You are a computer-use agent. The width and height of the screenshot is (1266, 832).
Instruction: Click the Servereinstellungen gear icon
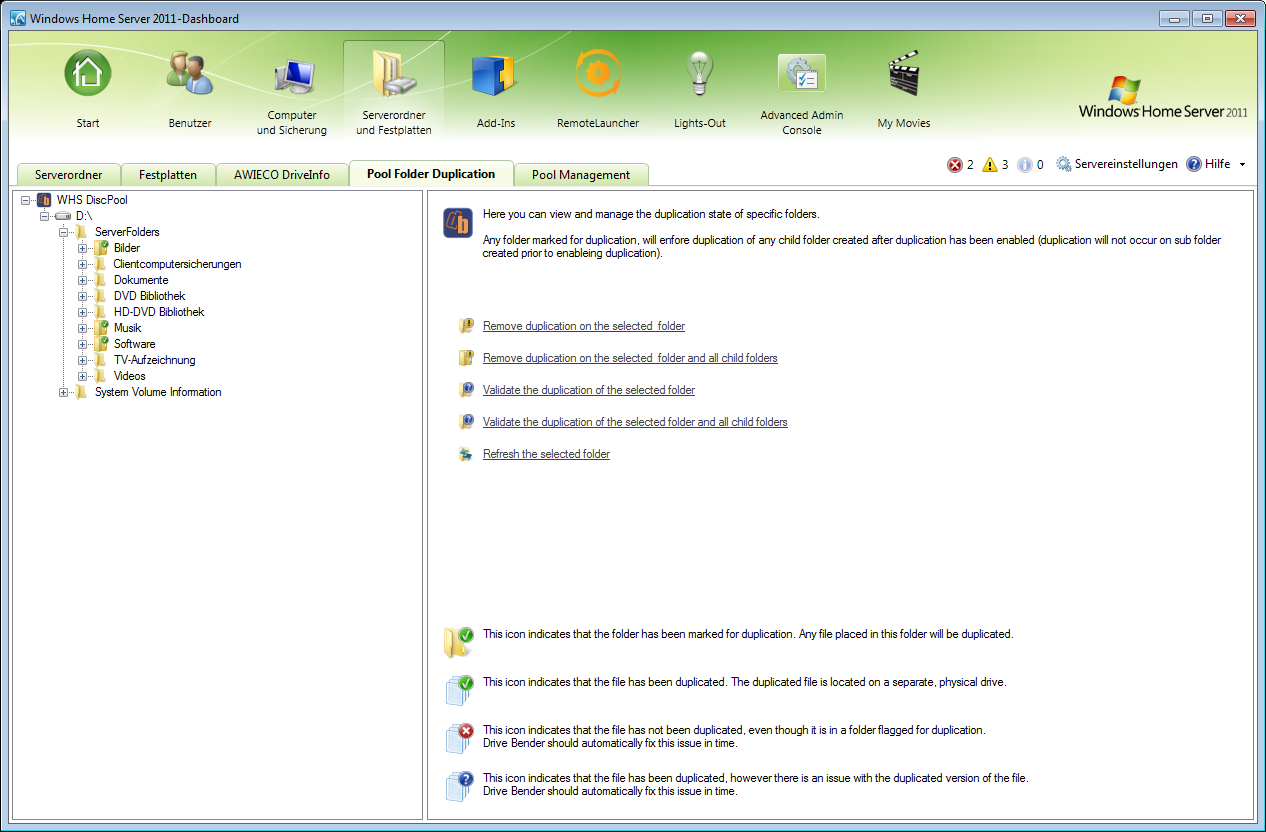(x=1064, y=164)
